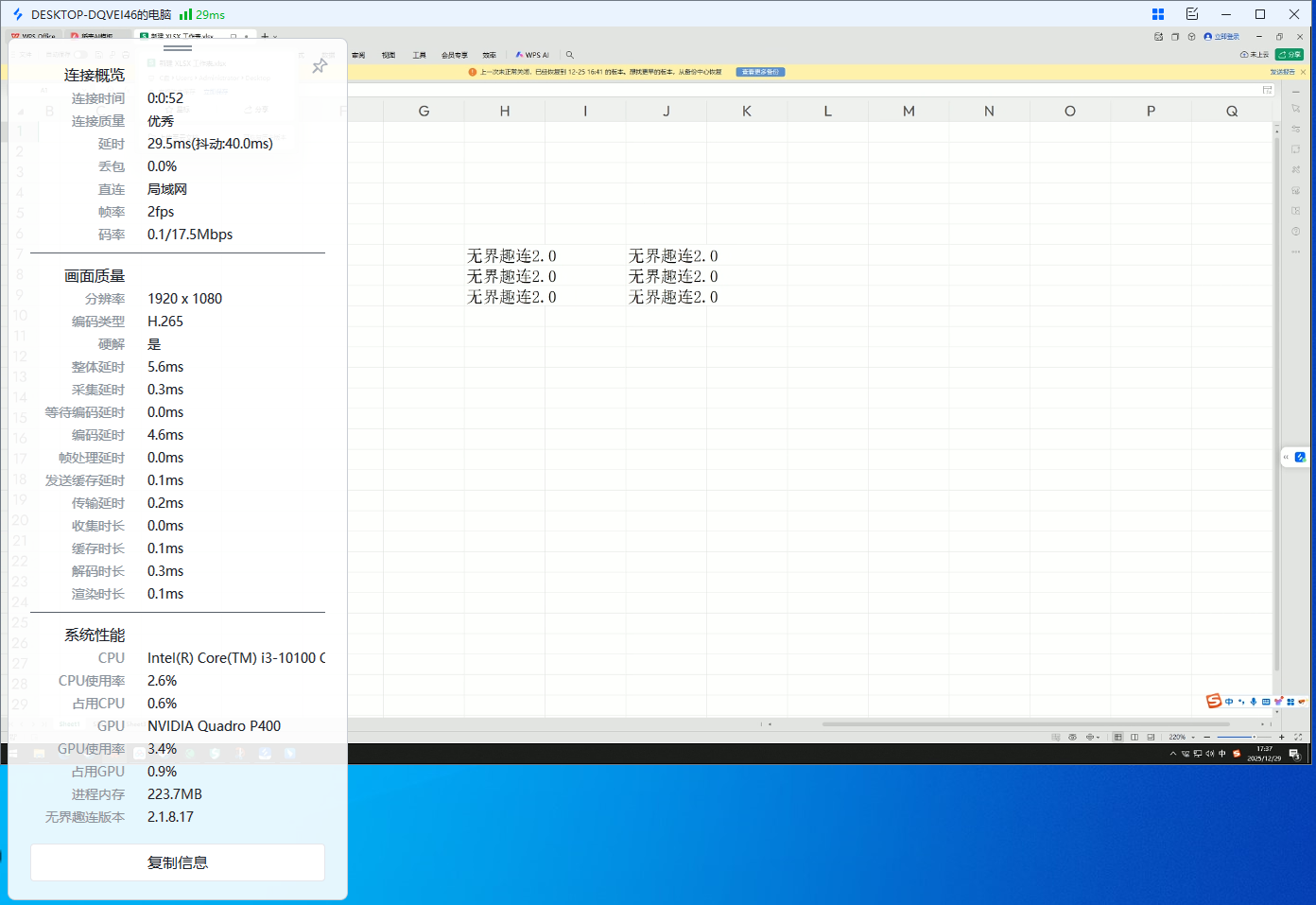Viewport: 1316px width, 905px height.
Task: Expand the 220% zoom level dropdown
Action: (1193, 737)
